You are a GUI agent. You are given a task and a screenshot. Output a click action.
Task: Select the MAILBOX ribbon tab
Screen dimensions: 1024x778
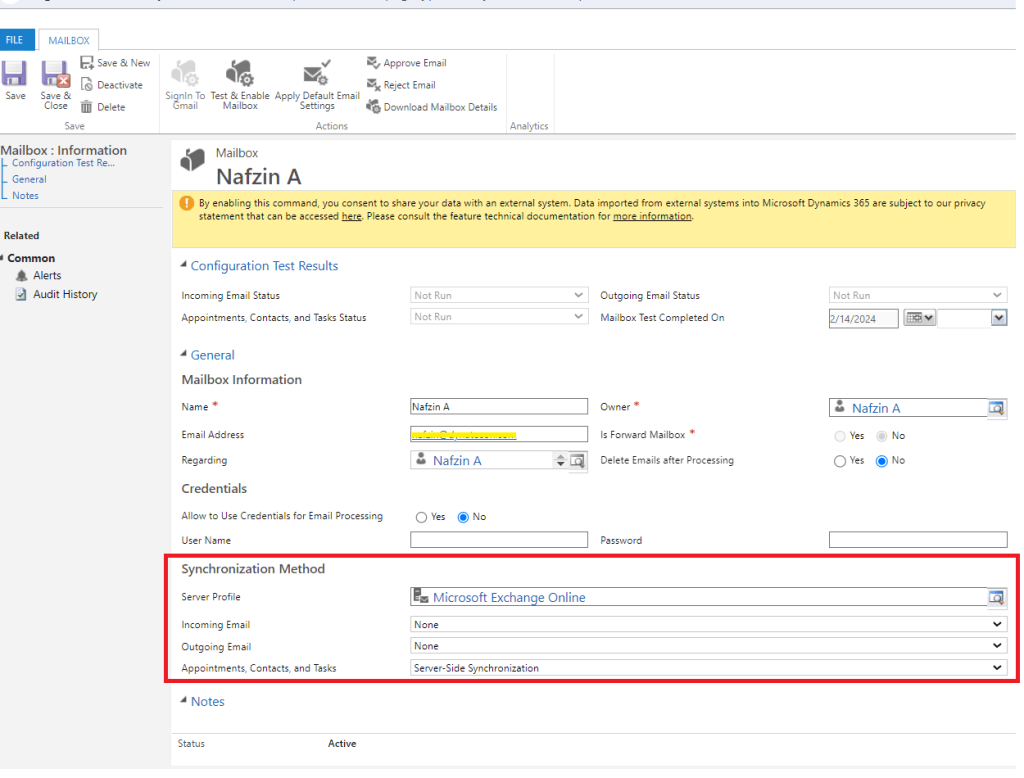pos(69,41)
